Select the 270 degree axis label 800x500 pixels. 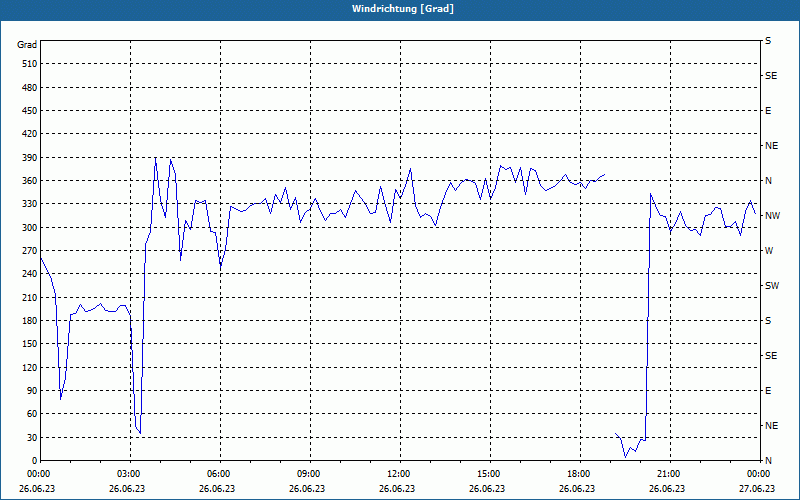[x=29, y=251]
